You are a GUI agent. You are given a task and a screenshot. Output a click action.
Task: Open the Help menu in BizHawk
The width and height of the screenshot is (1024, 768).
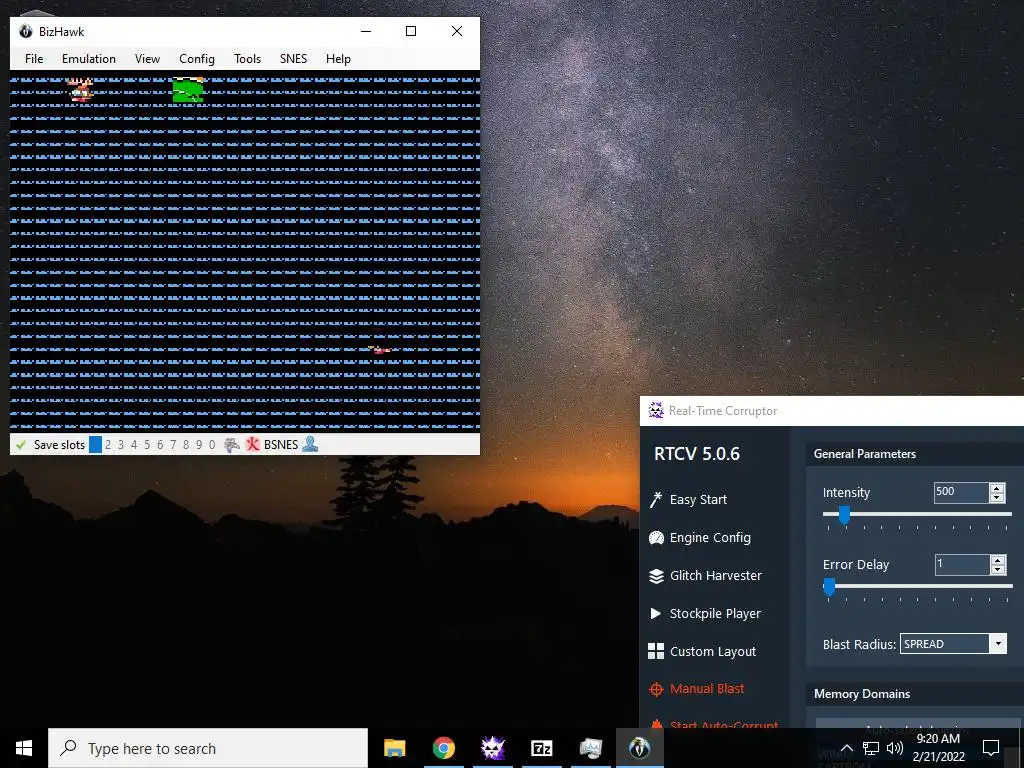point(338,59)
